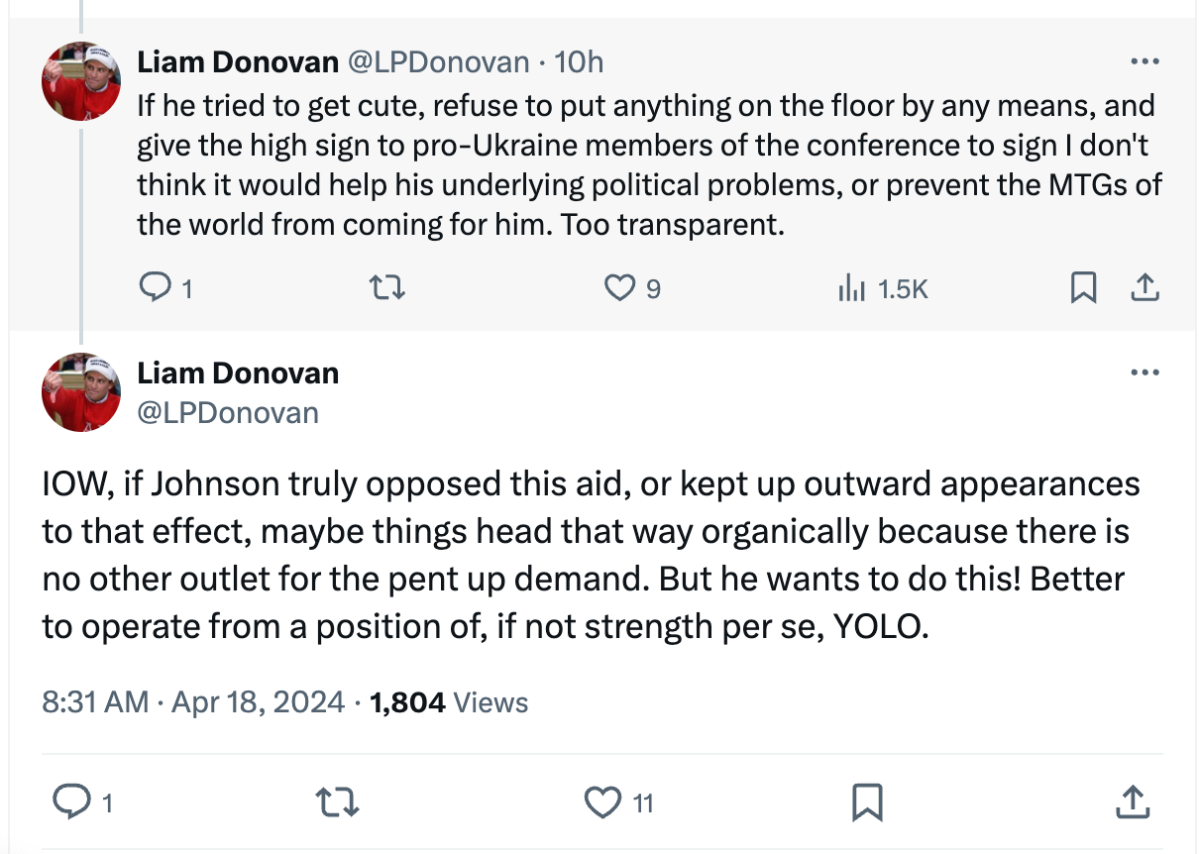Viewport: 1199px width, 854px height.
Task: Reply to the main YOLO tweet
Action: 70,801
